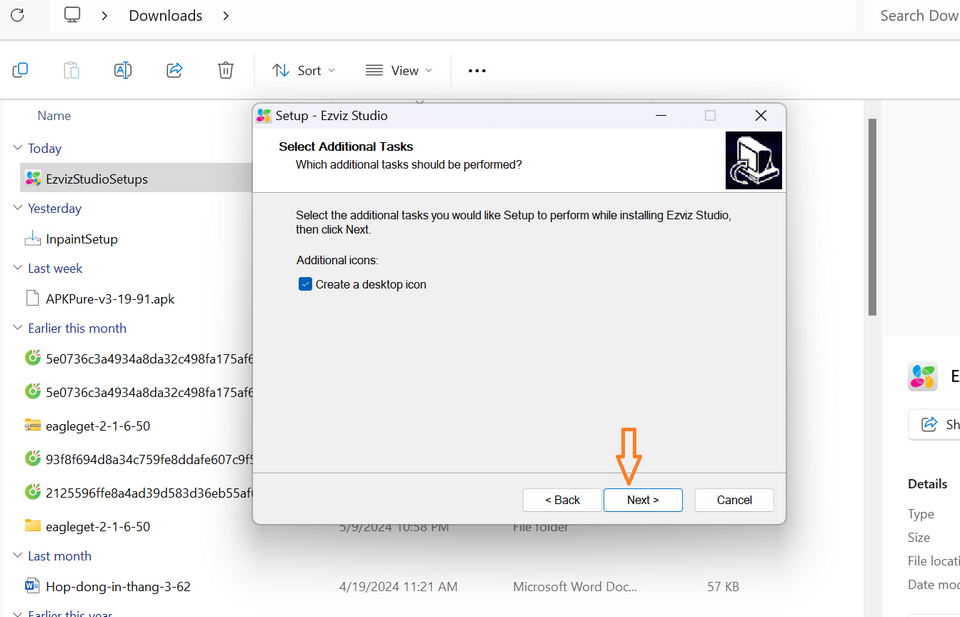Click the Copy icon in Explorer toolbar
Viewport: 960px width, 617px height.
[20, 70]
